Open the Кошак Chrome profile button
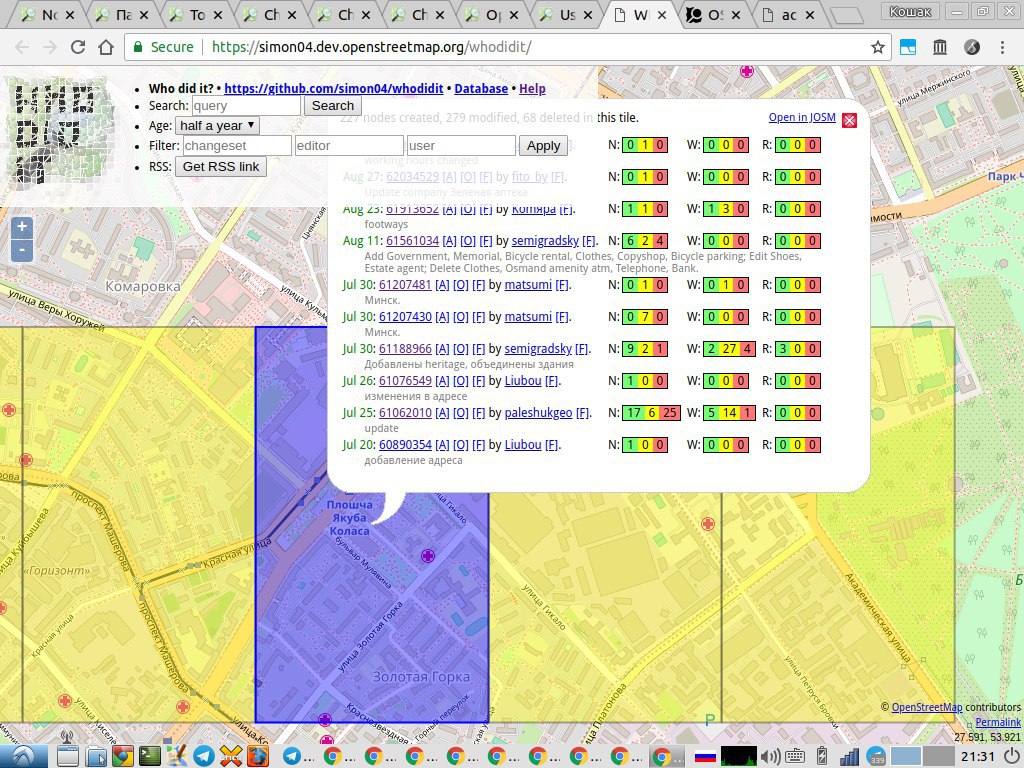This screenshot has height=768, width=1024. (910, 10)
